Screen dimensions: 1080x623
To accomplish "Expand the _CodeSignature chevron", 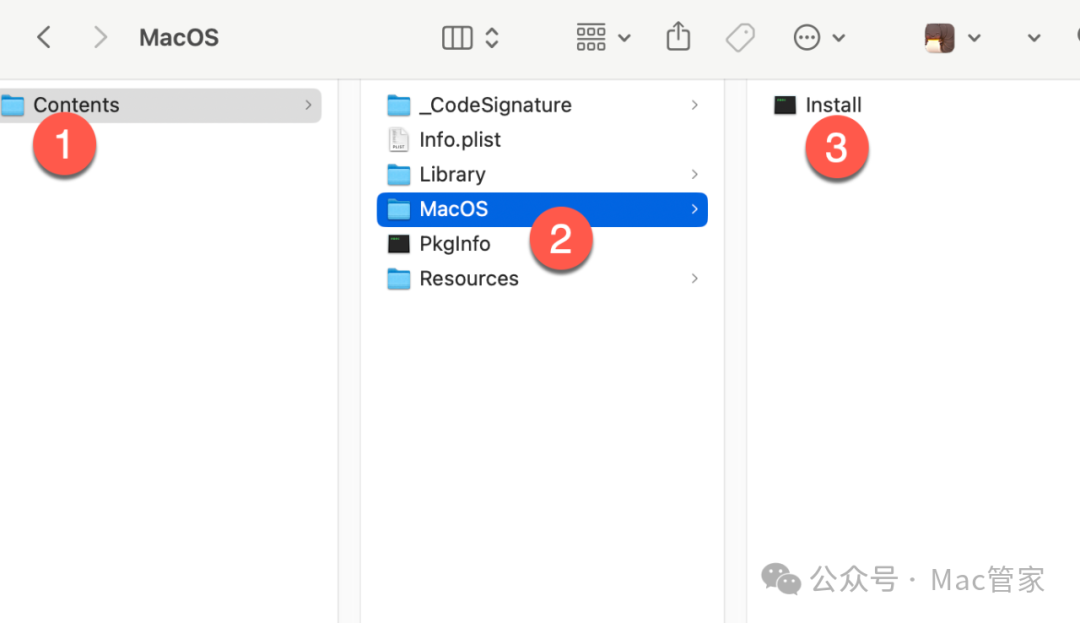I will tap(694, 105).
